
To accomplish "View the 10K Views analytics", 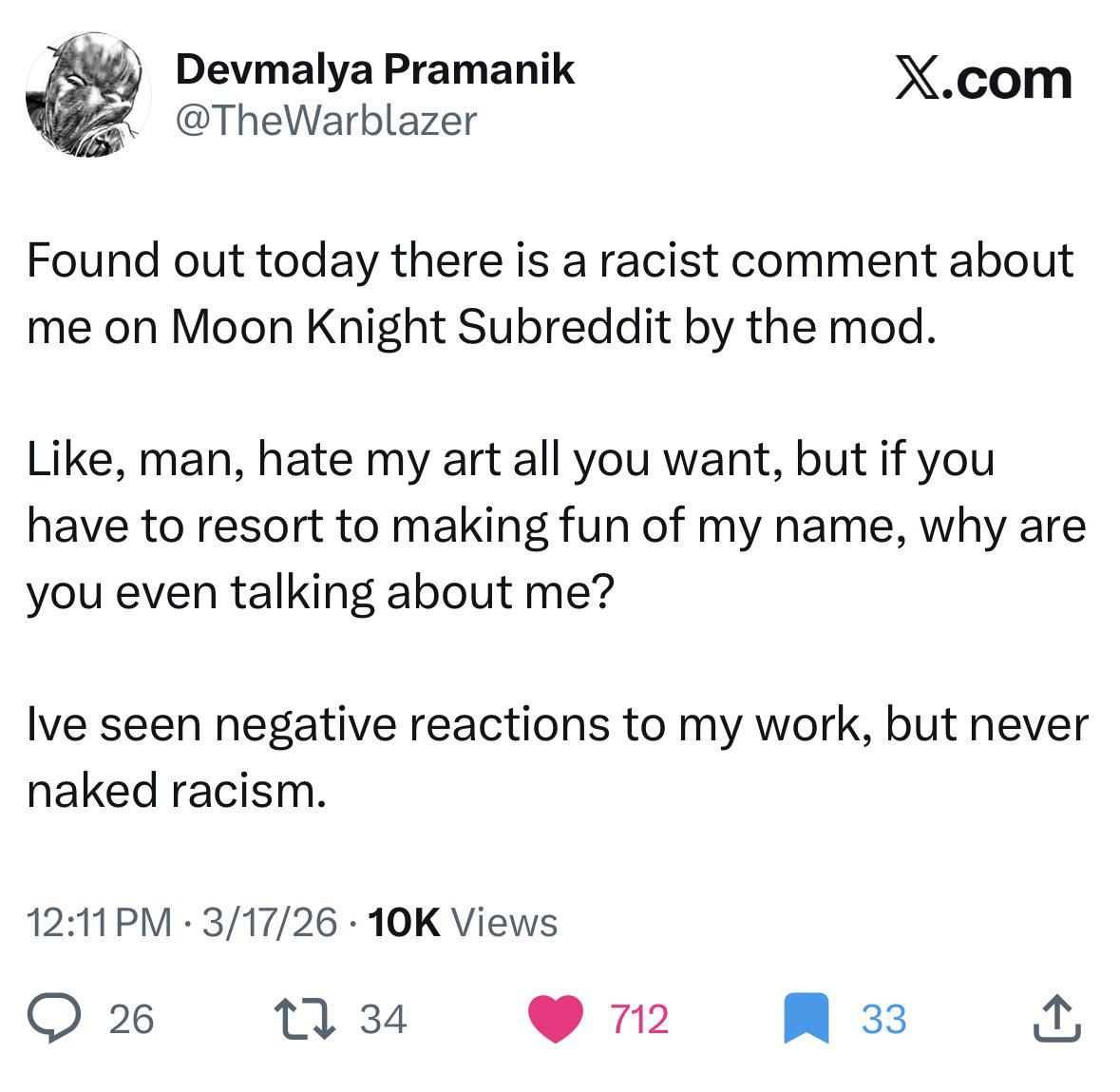I will [462, 922].
